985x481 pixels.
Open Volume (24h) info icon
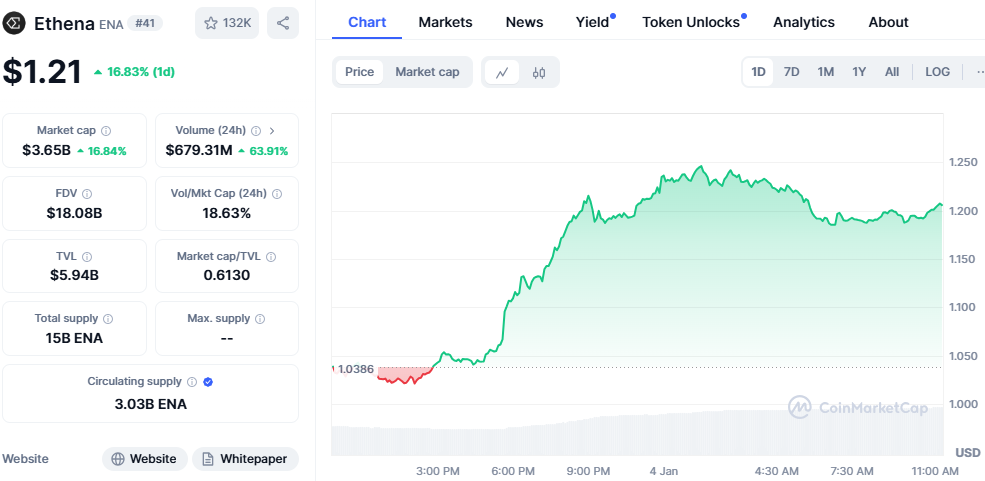click(256, 131)
